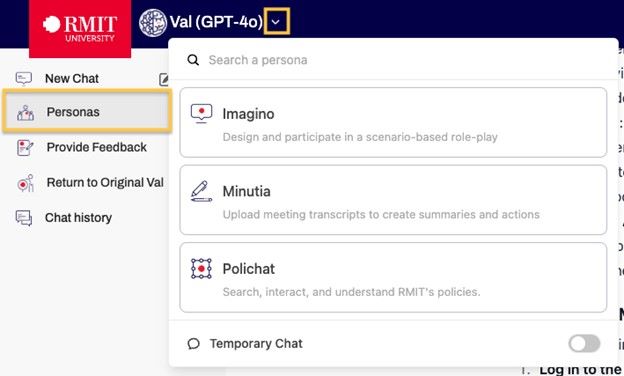Click the New Chat compose pencil icon
624x376 pixels.
[164, 79]
